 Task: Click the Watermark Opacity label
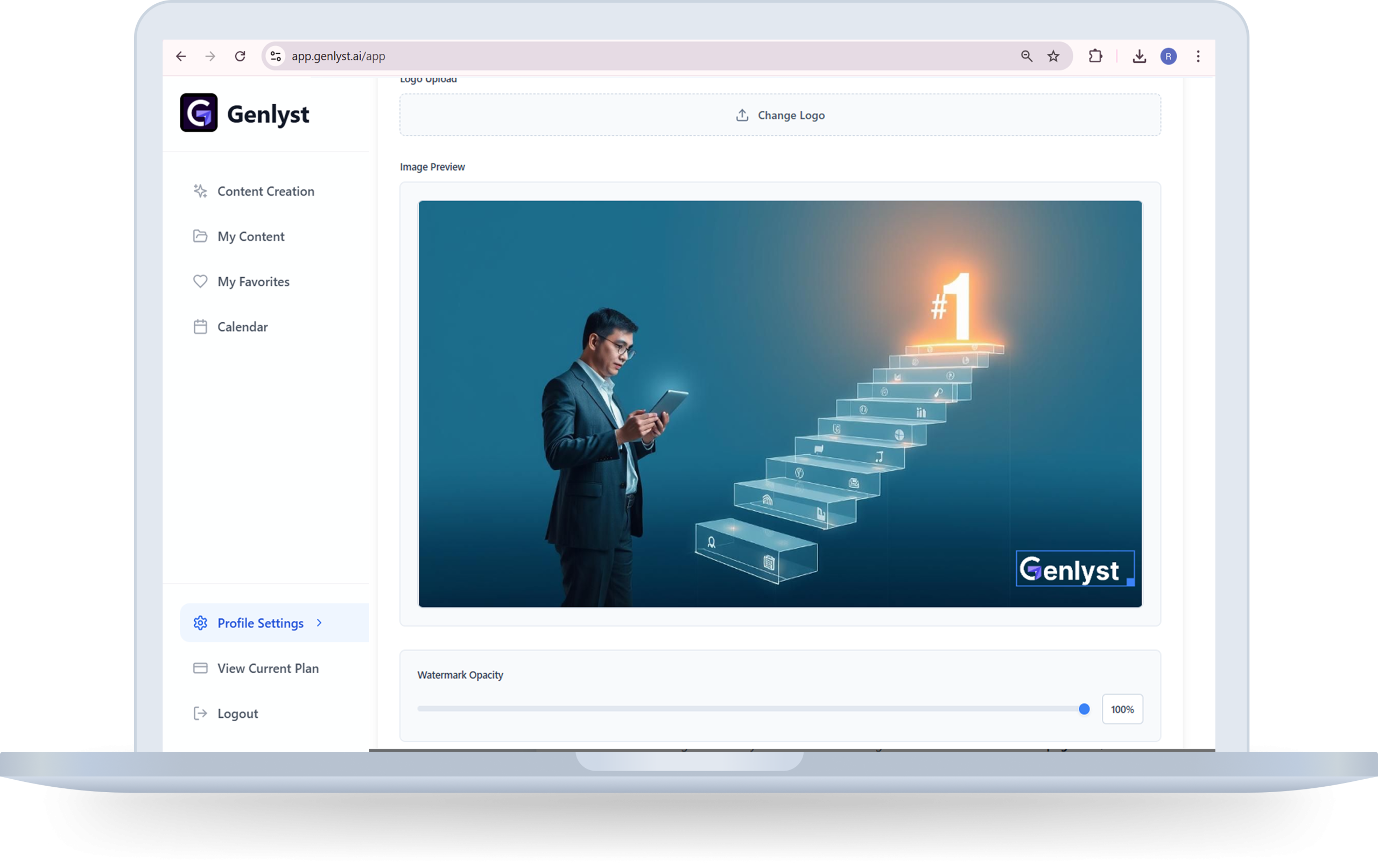click(460, 675)
